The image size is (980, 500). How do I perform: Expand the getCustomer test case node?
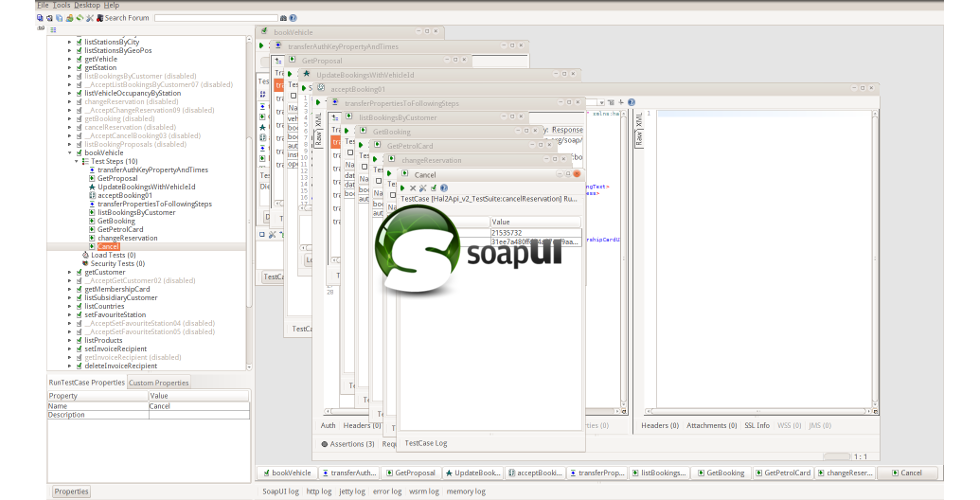point(69,272)
